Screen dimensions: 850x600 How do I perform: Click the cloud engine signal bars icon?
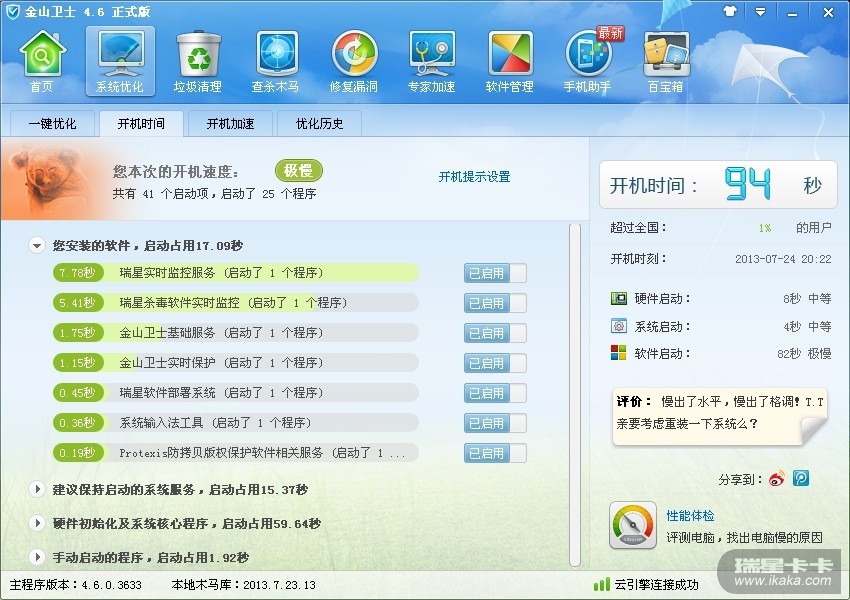[602, 584]
